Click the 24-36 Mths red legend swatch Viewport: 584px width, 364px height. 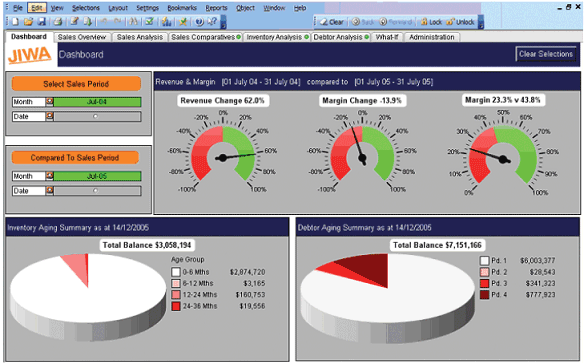click(x=176, y=306)
